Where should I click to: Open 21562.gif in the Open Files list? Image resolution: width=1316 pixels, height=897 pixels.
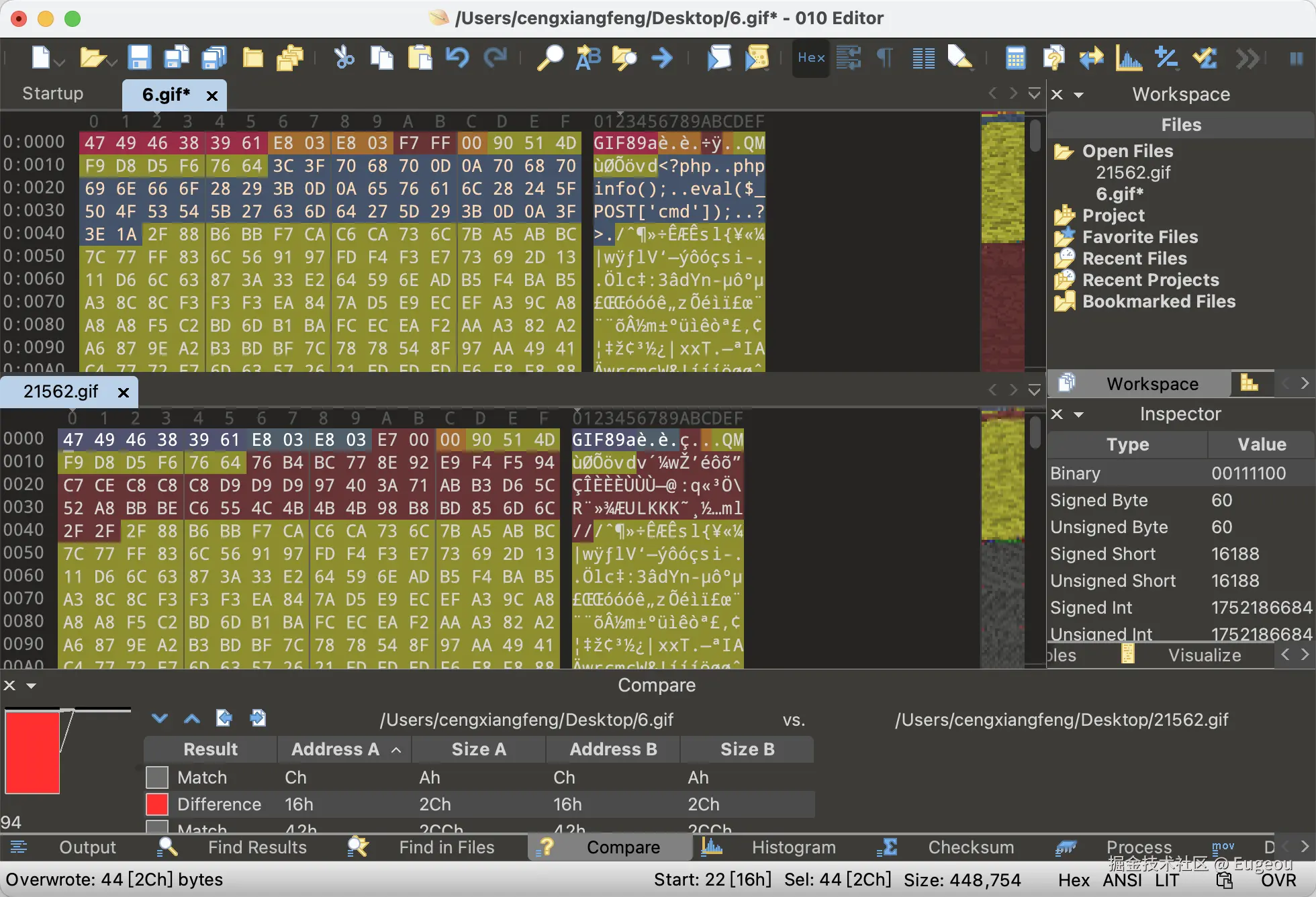1133,173
